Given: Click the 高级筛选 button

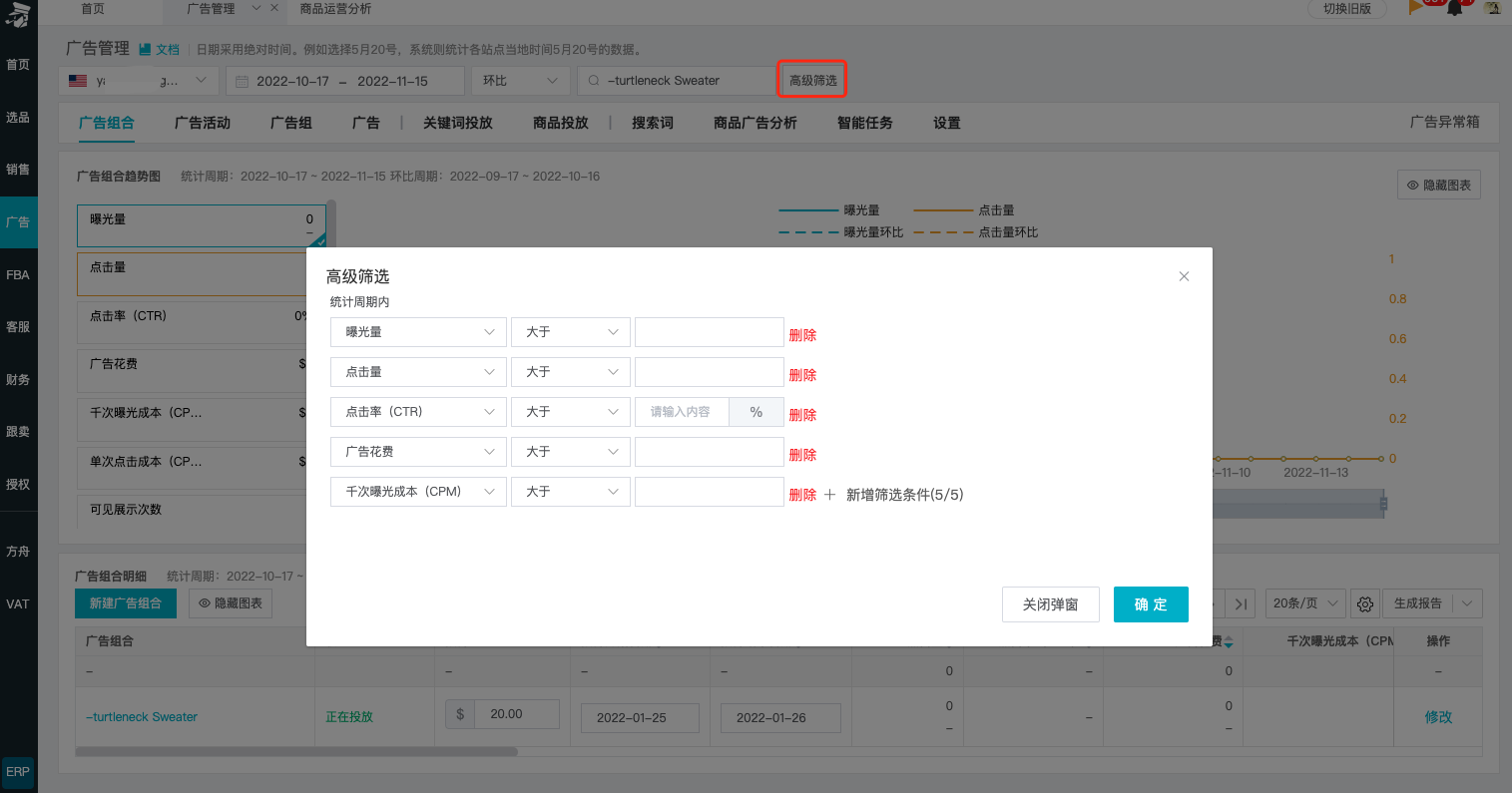Looking at the screenshot, I should (x=812, y=80).
